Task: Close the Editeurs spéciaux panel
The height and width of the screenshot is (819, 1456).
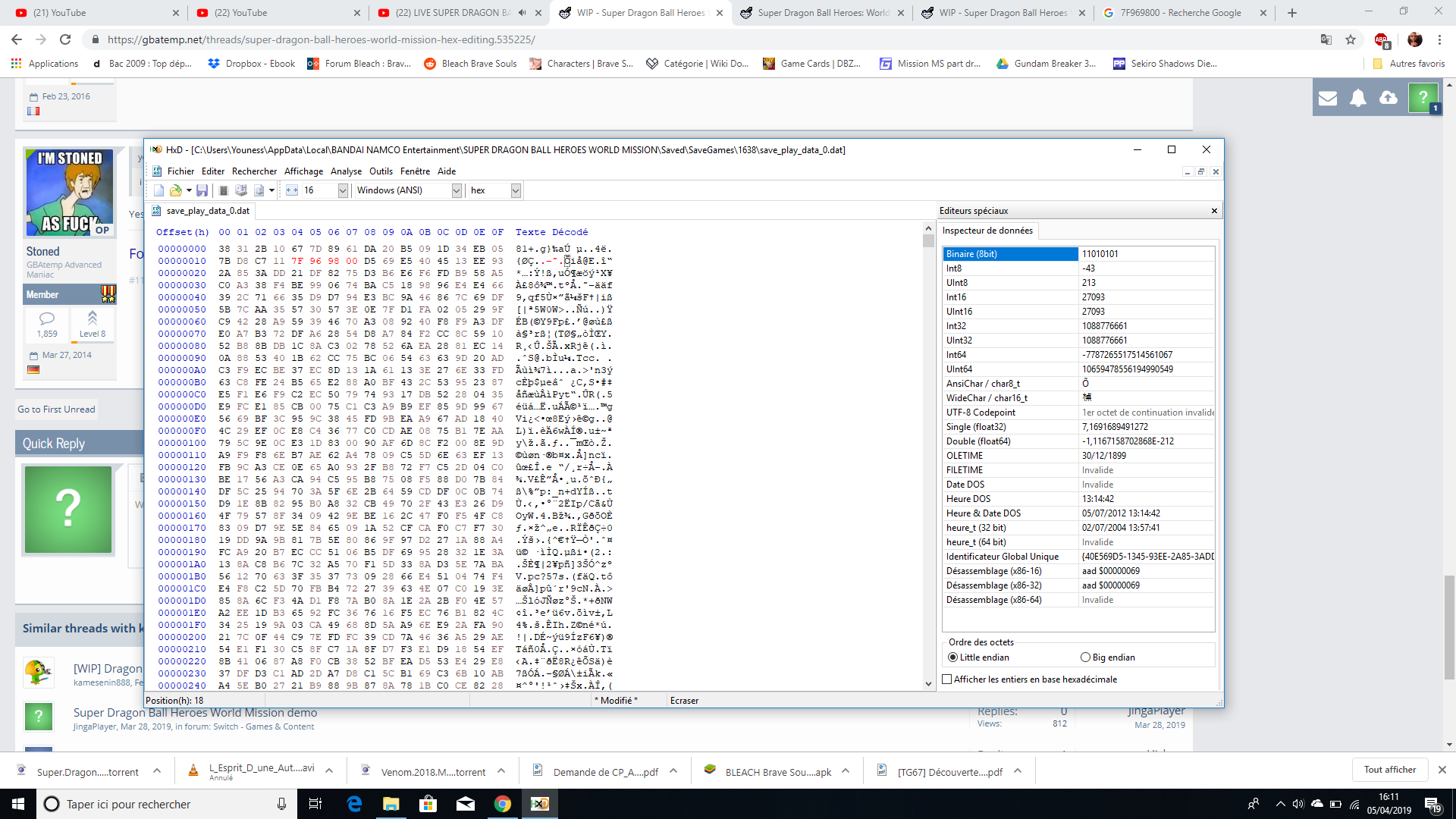Action: pos(1214,211)
